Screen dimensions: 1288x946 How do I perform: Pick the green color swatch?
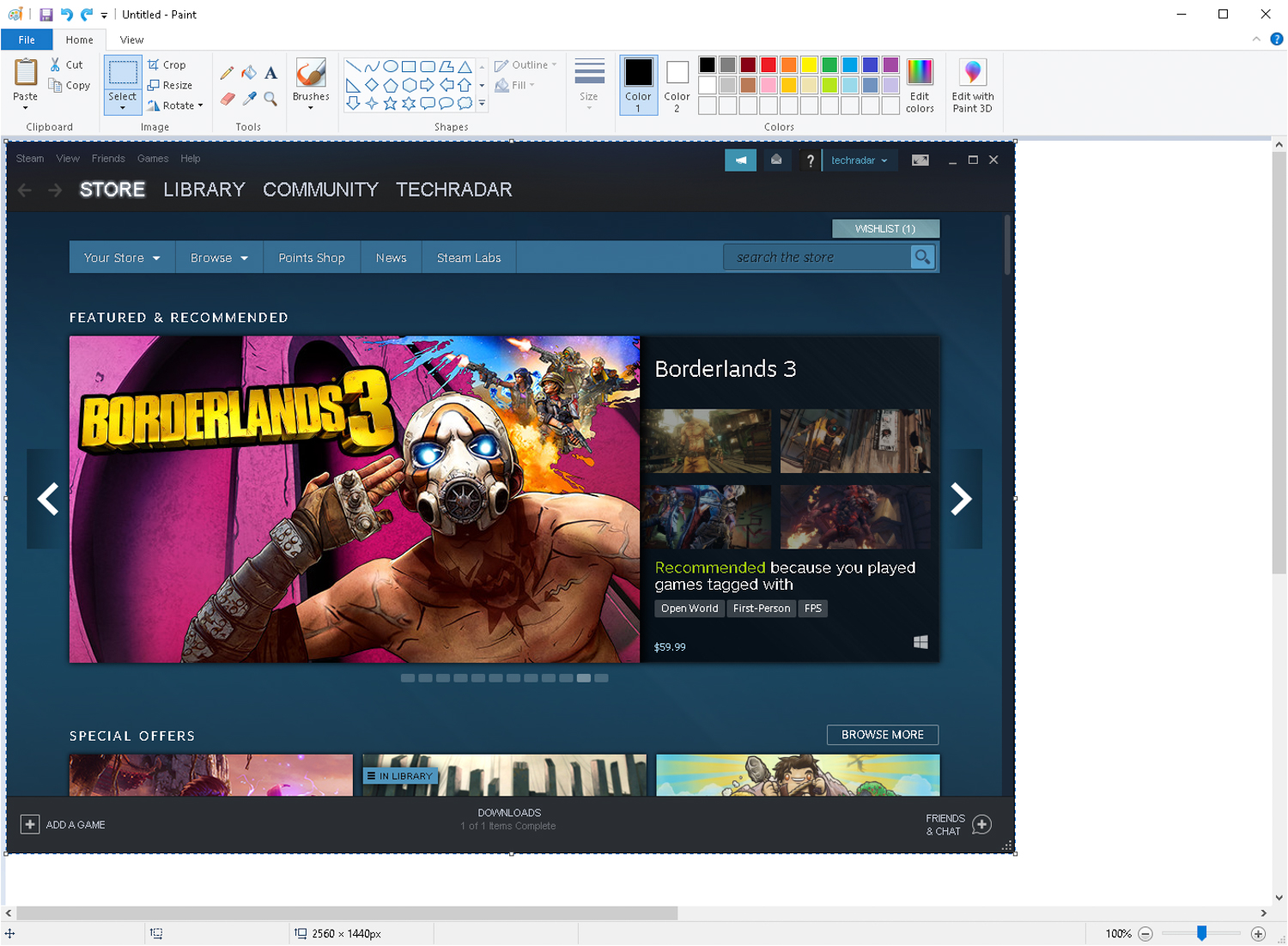point(829,65)
